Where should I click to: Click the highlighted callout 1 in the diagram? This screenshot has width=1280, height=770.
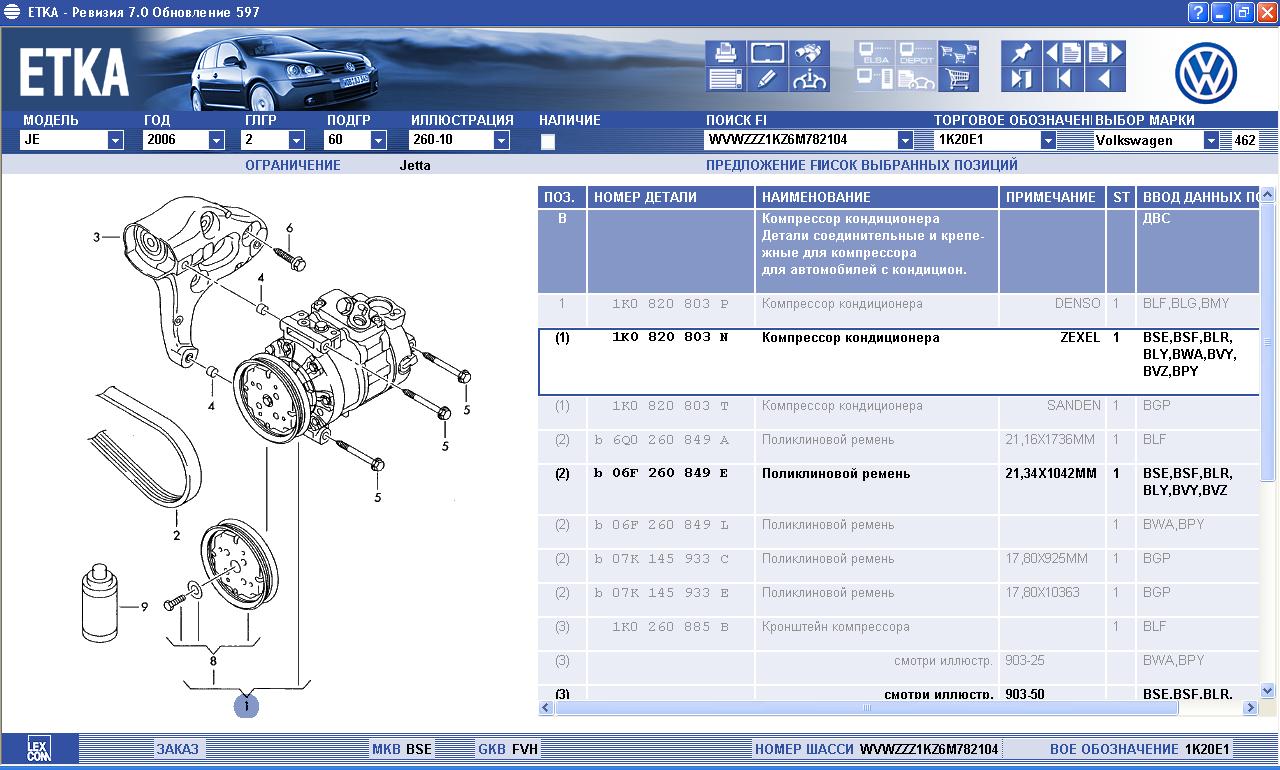(246, 706)
